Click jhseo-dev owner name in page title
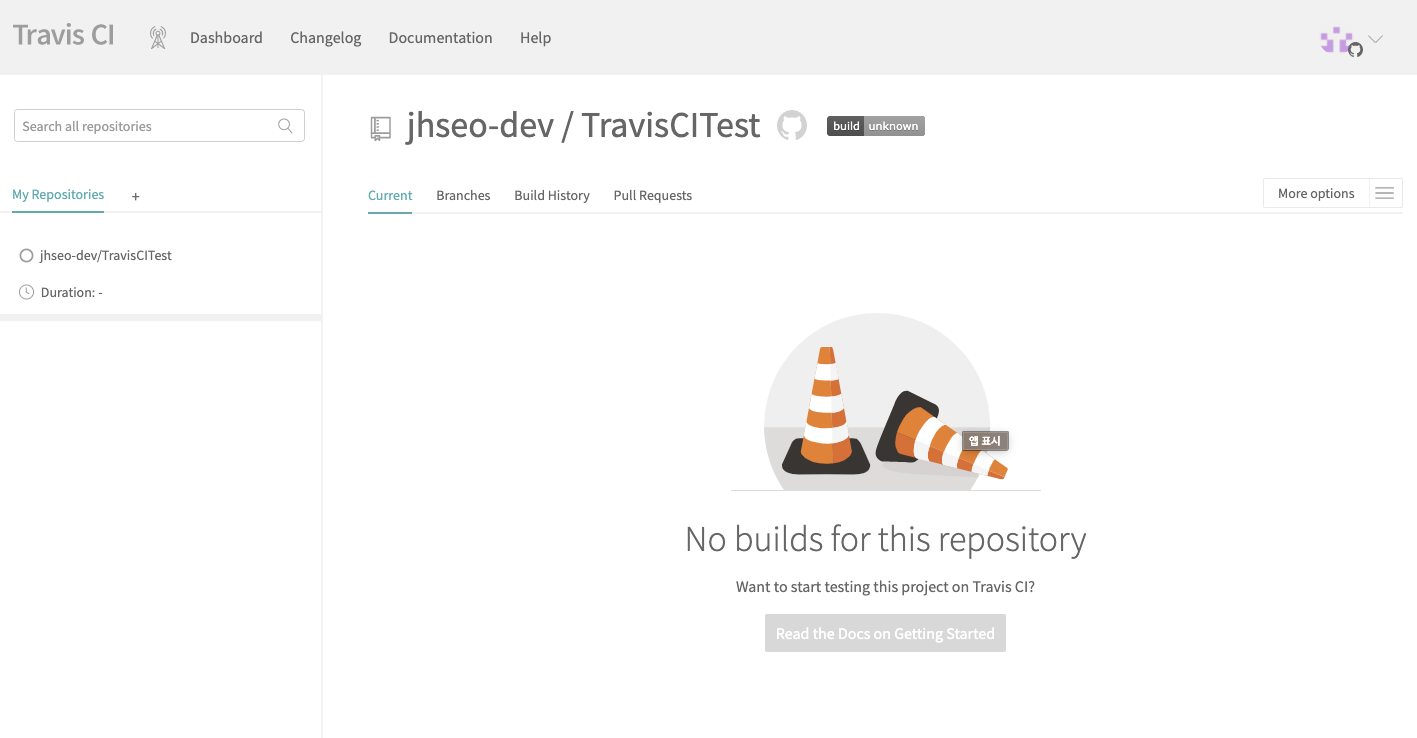The width and height of the screenshot is (1417, 738). (480, 126)
